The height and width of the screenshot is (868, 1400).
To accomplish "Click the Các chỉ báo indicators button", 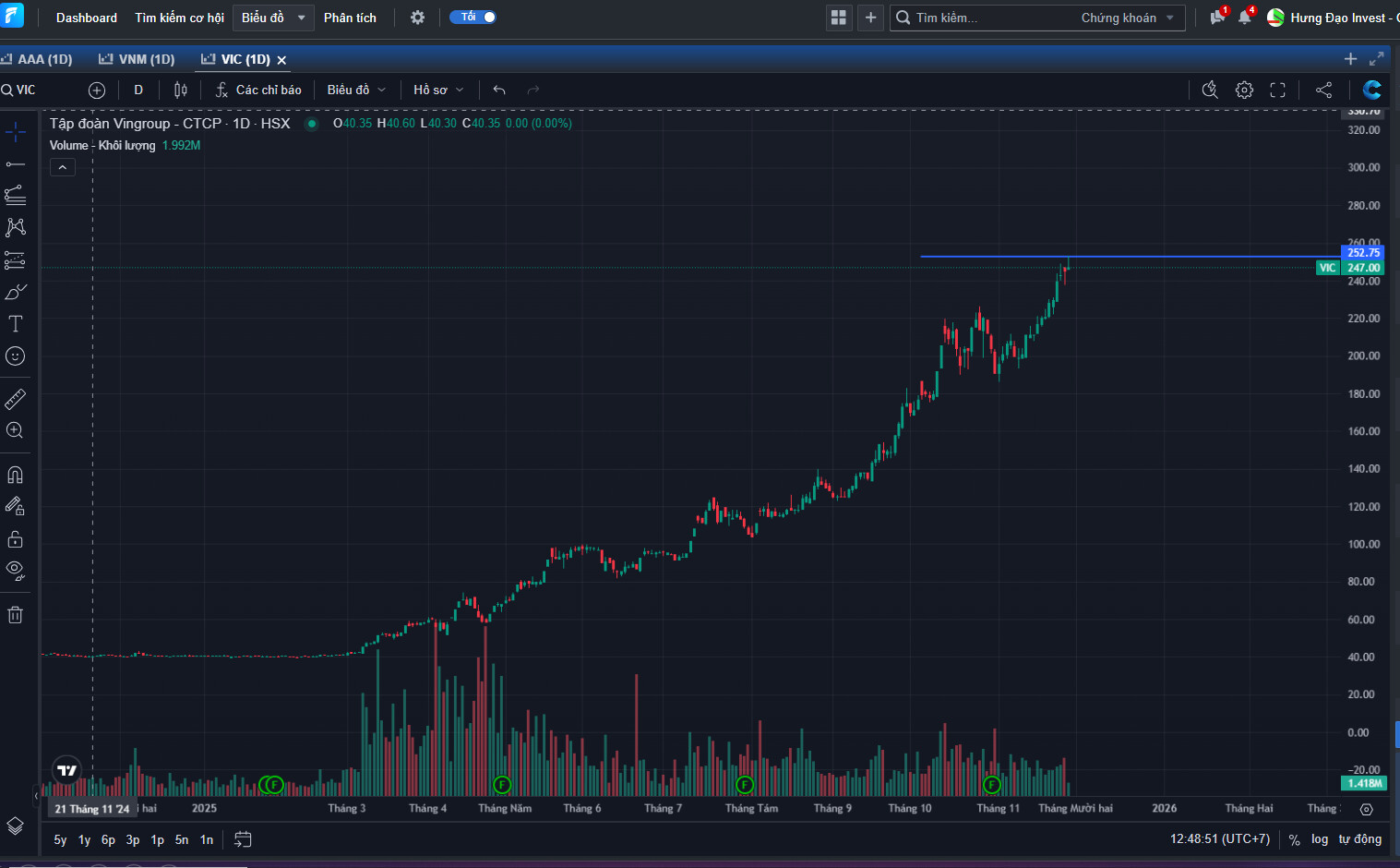I will [x=259, y=90].
